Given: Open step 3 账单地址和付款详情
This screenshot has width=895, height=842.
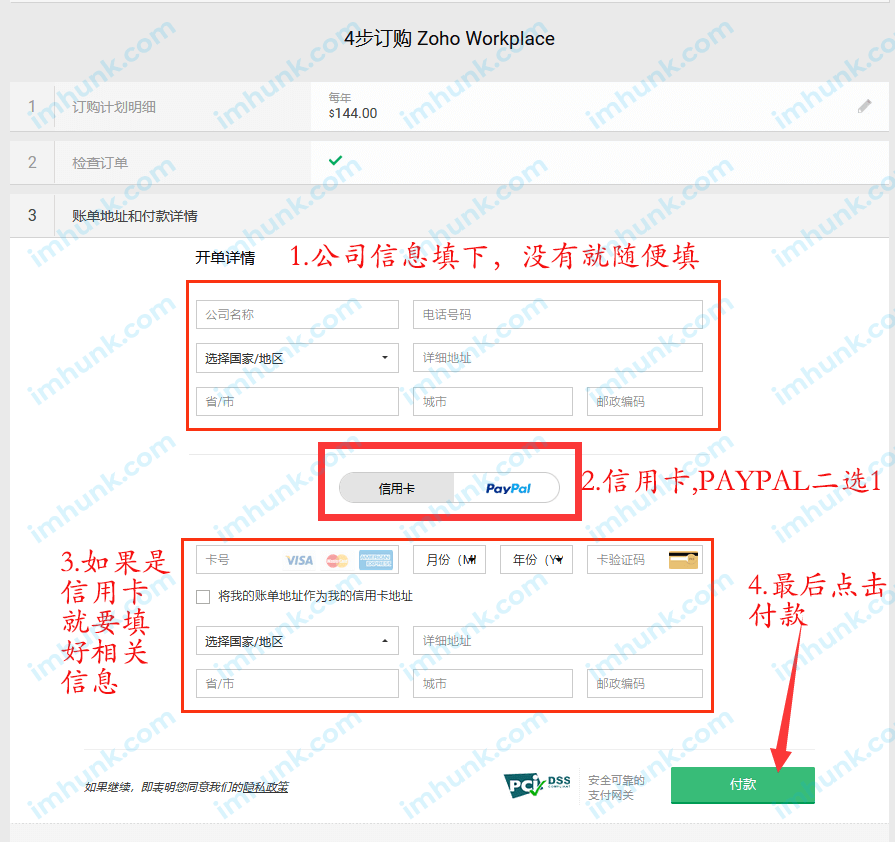Looking at the screenshot, I should [x=449, y=216].
